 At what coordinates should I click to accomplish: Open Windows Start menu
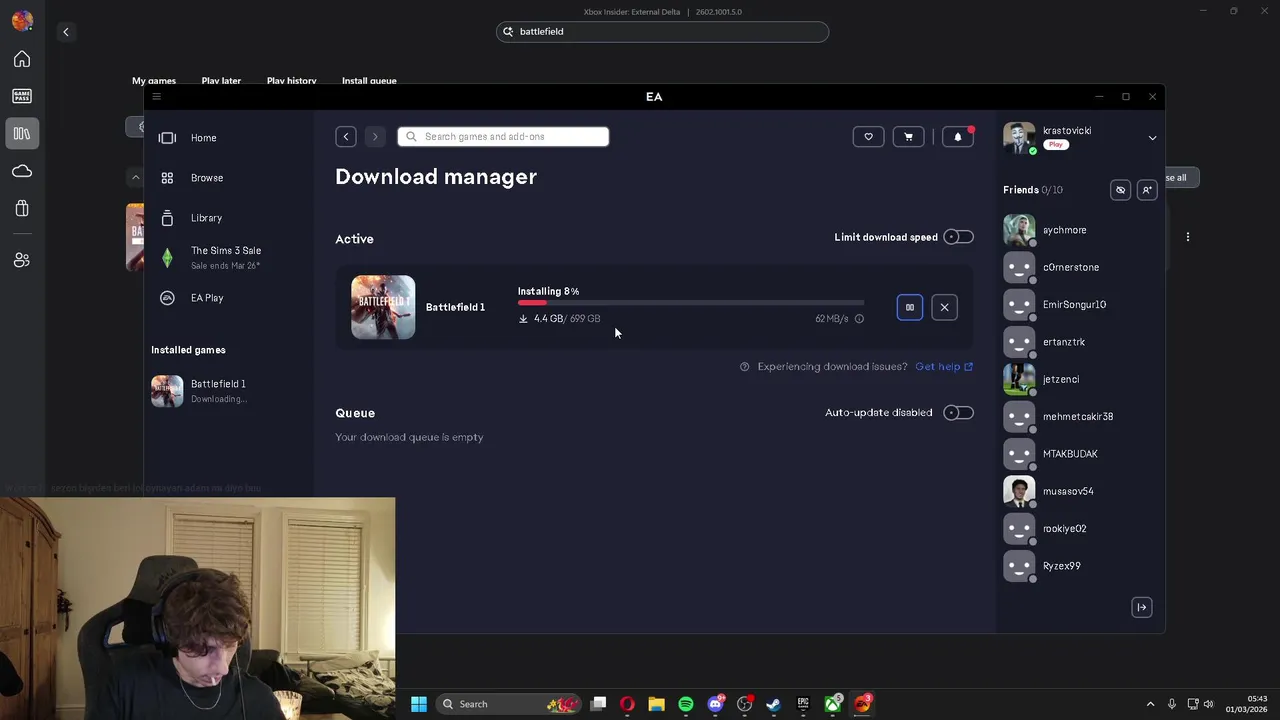[x=419, y=704]
